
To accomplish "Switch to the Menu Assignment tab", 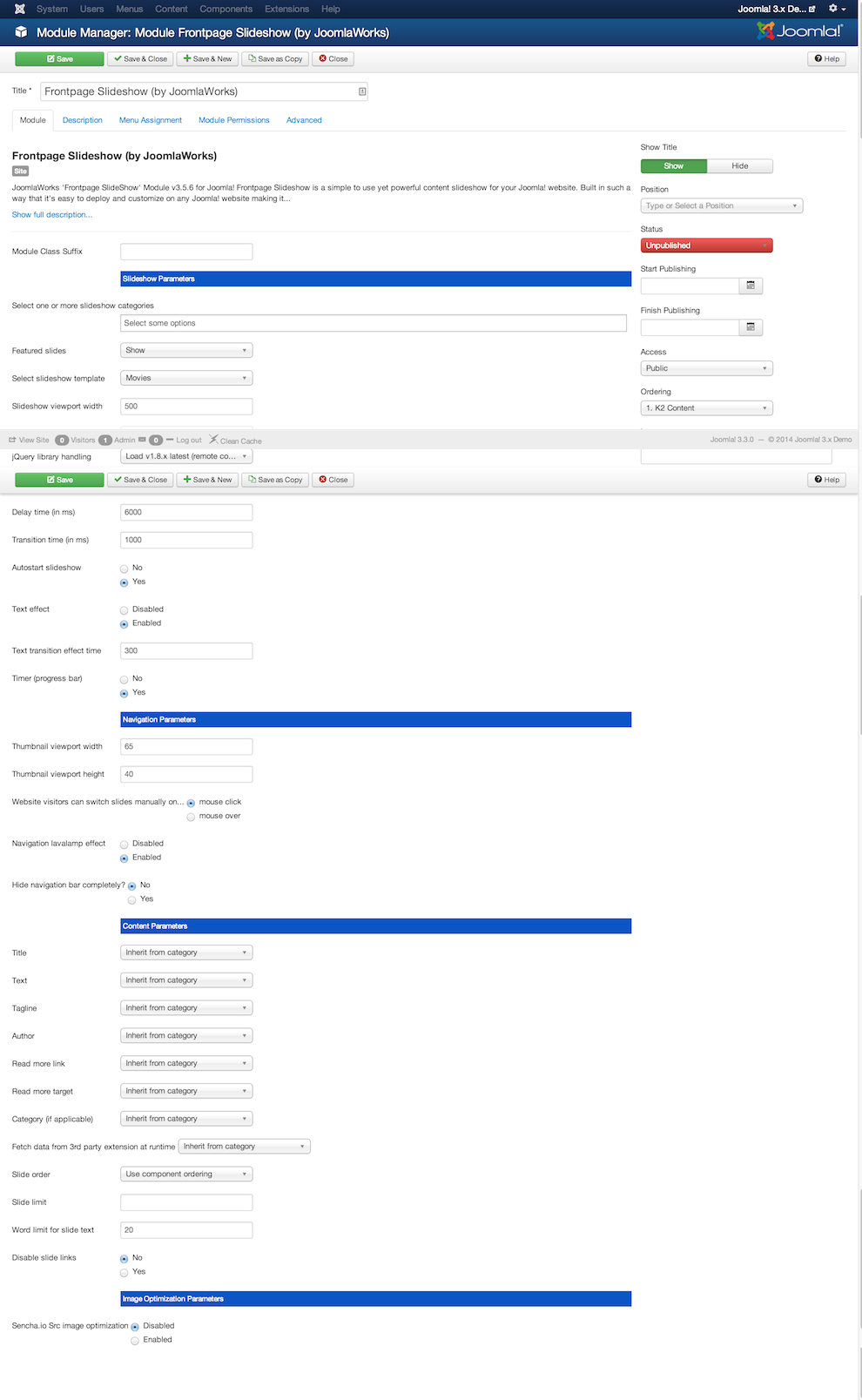I will (x=151, y=120).
